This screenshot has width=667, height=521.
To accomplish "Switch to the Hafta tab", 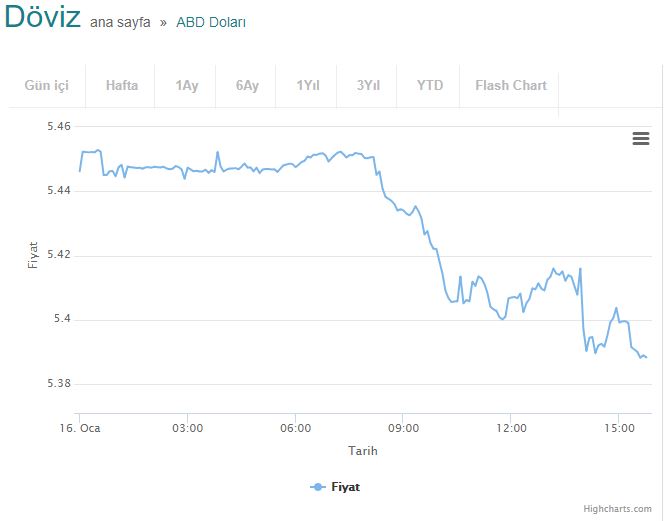I will tap(122, 86).
